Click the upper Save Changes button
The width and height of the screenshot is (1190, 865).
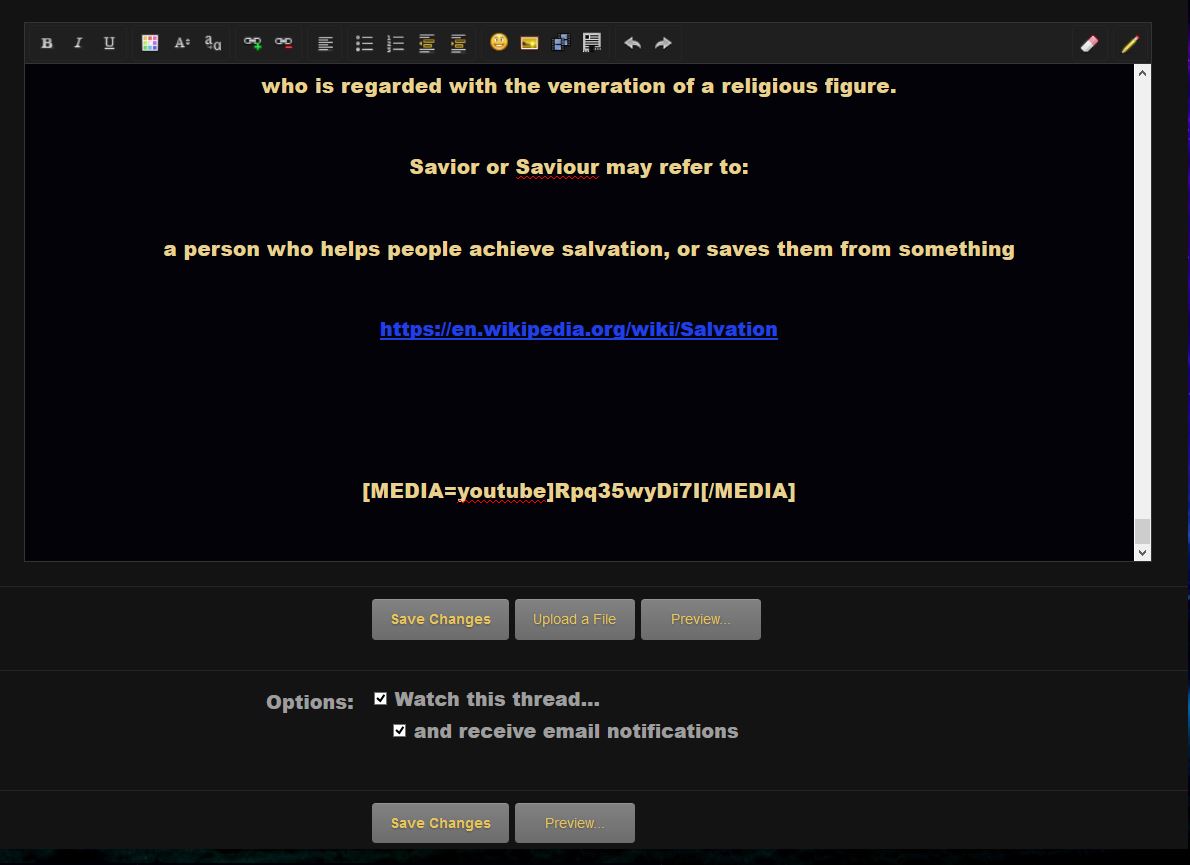(x=440, y=619)
